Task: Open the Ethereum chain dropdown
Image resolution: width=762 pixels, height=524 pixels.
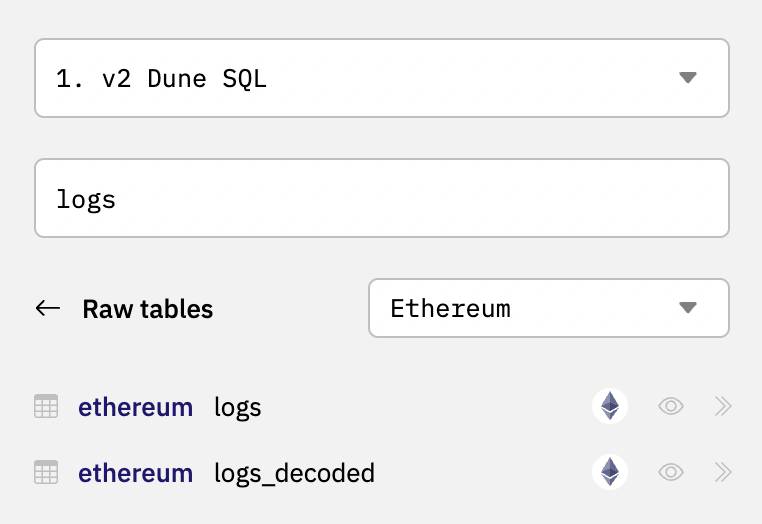Action: pyautogui.click(x=549, y=308)
